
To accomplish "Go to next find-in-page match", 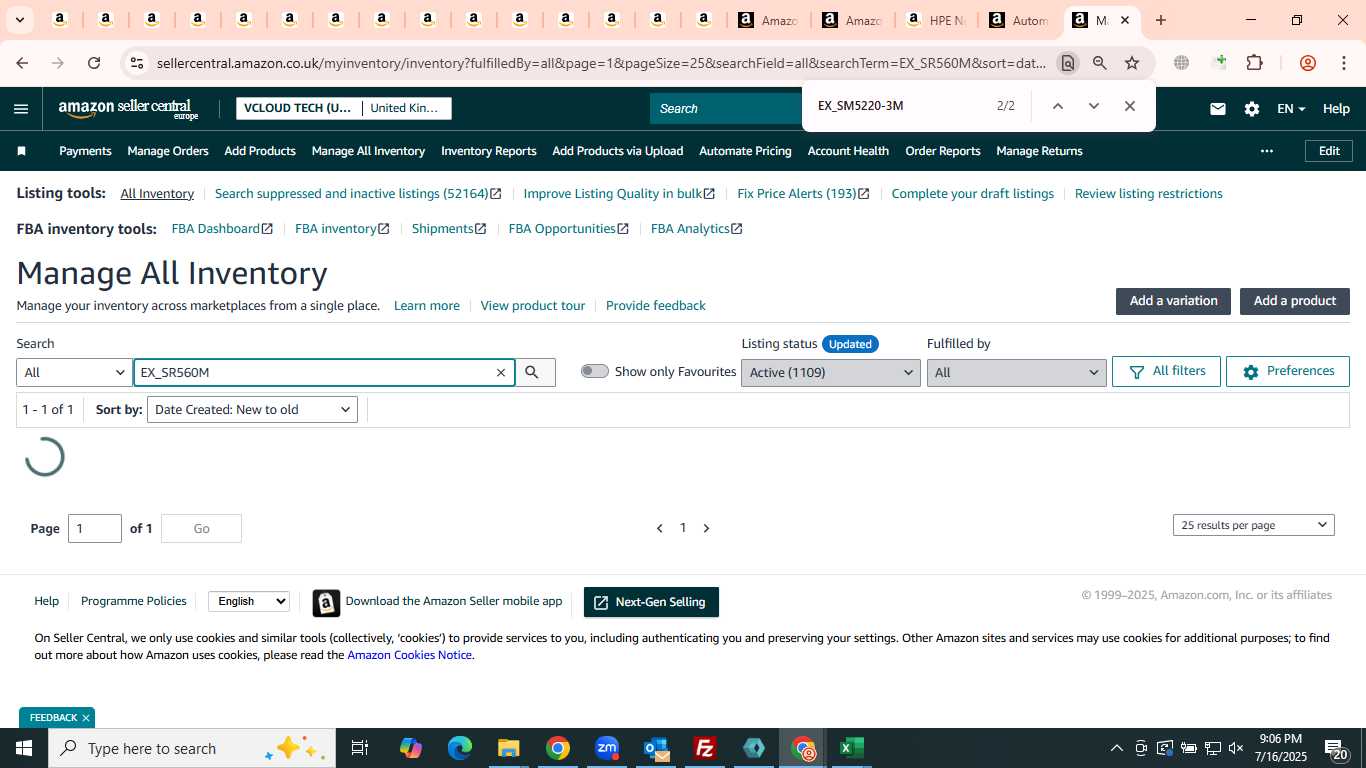I will pyautogui.click(x=1093, y=106).
